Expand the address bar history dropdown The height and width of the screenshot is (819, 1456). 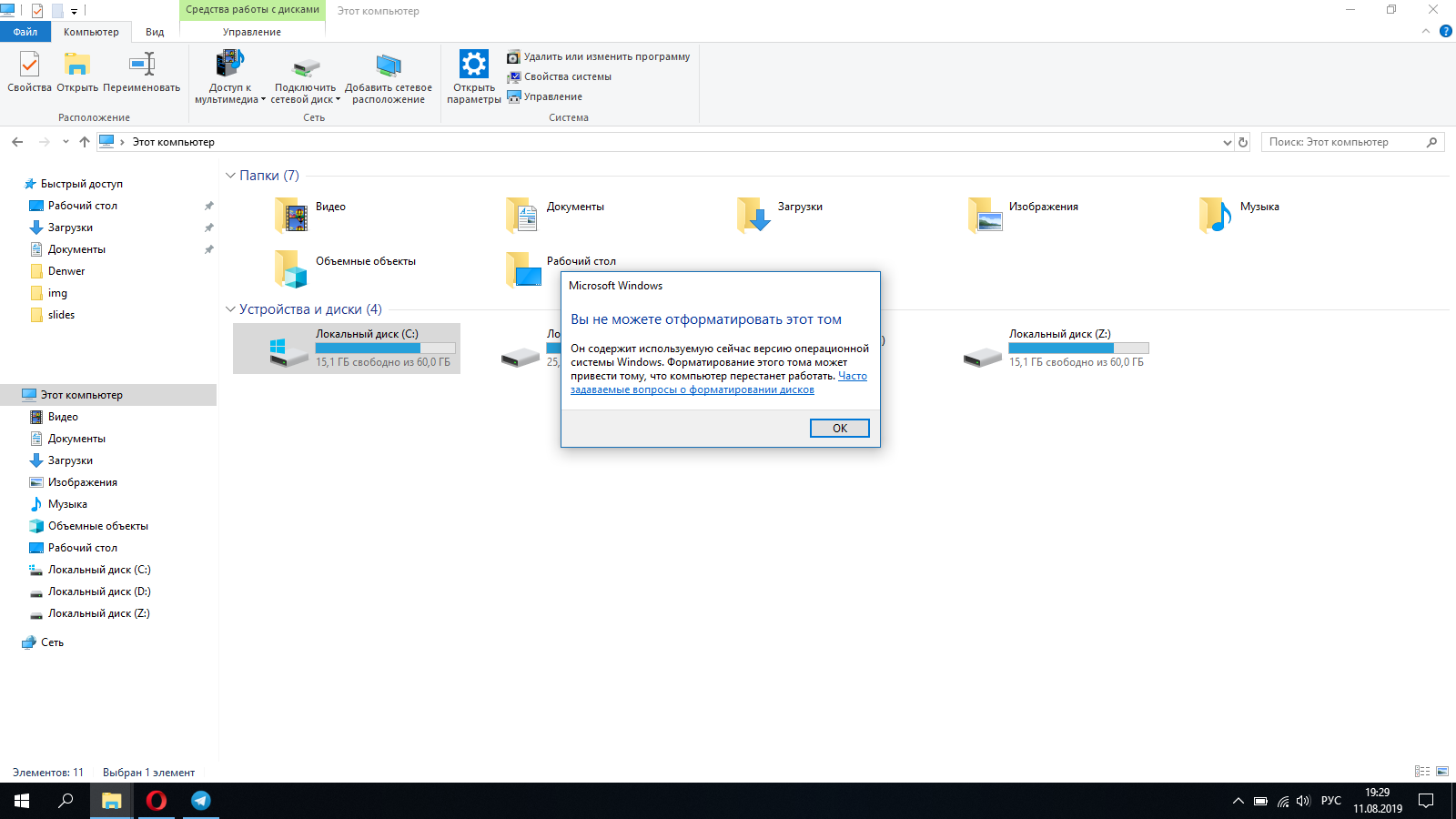pyautogui.click(x=1227, y=143)
